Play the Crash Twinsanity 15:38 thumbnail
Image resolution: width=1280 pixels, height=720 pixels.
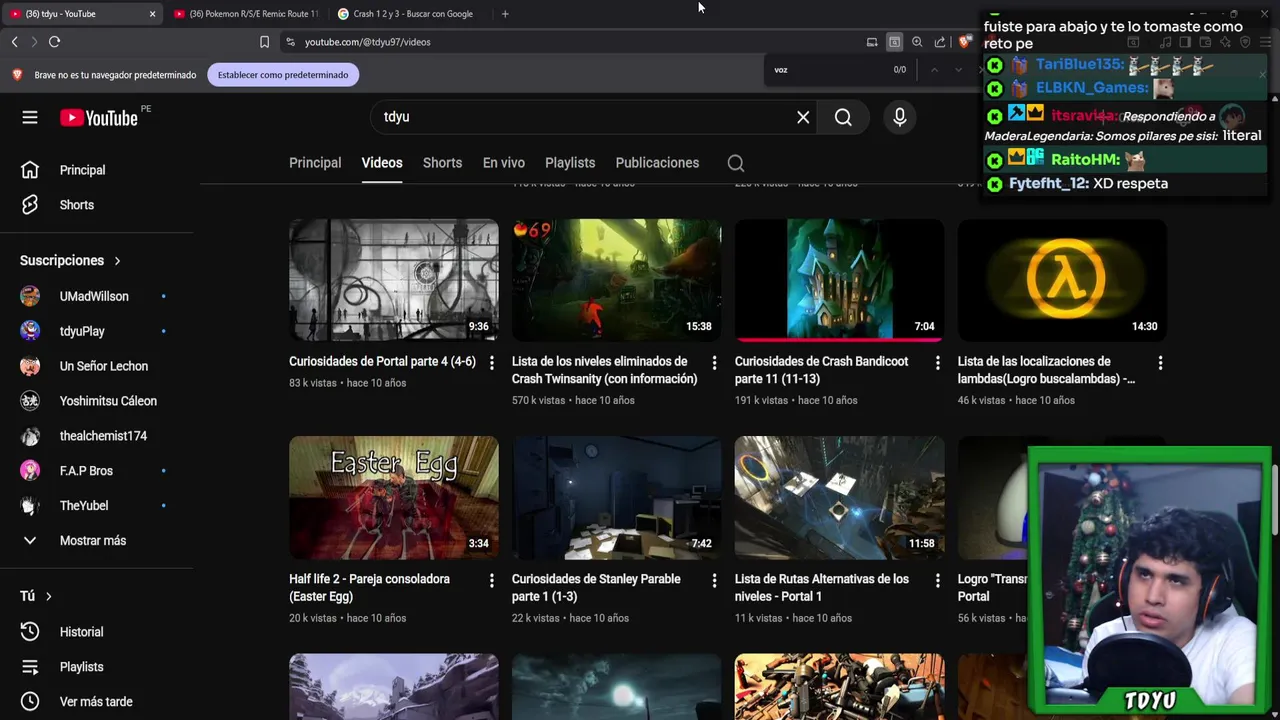[x=616, y=280]
